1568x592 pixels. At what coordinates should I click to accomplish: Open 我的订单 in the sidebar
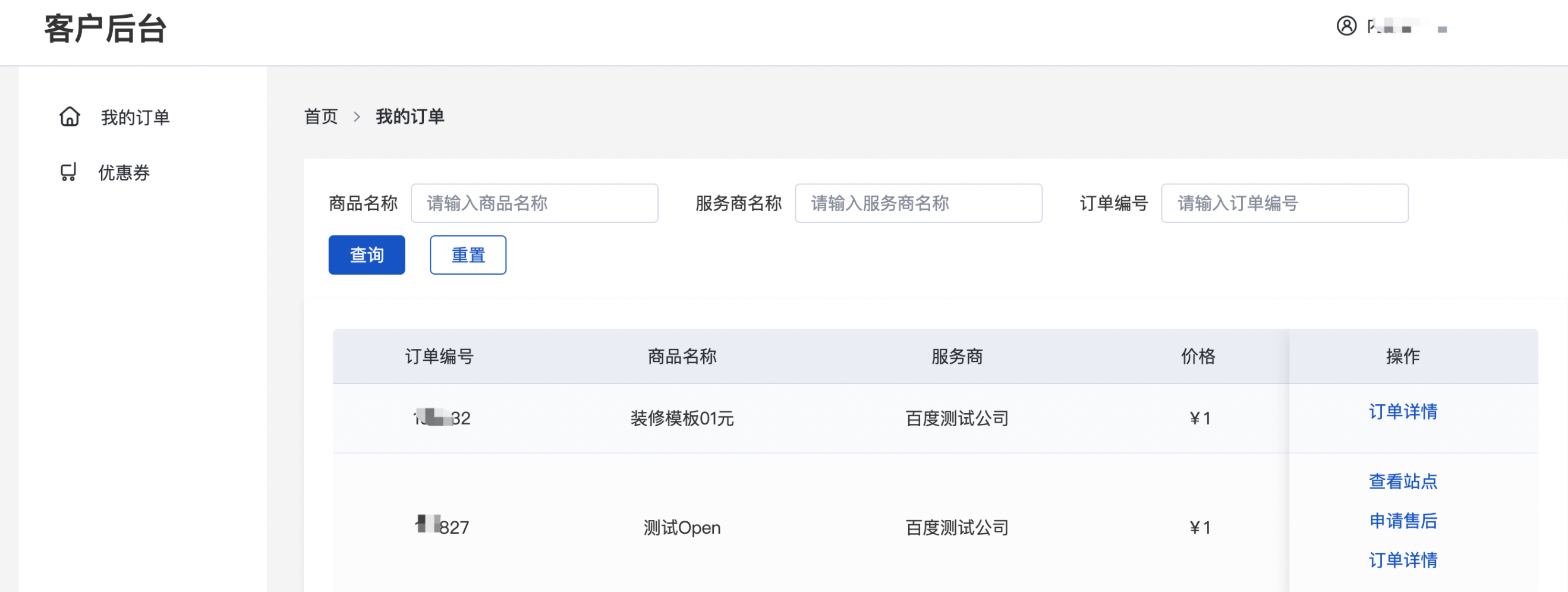point(134,117)
